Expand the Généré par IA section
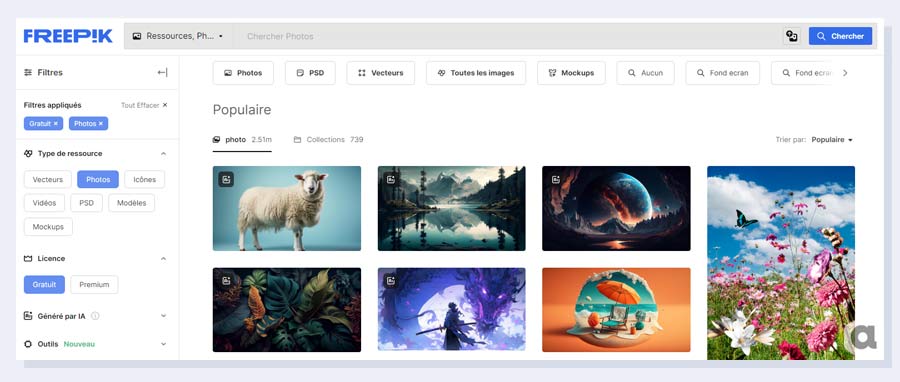900x382 pixels. pyautogui.click(x=163, y=315)
